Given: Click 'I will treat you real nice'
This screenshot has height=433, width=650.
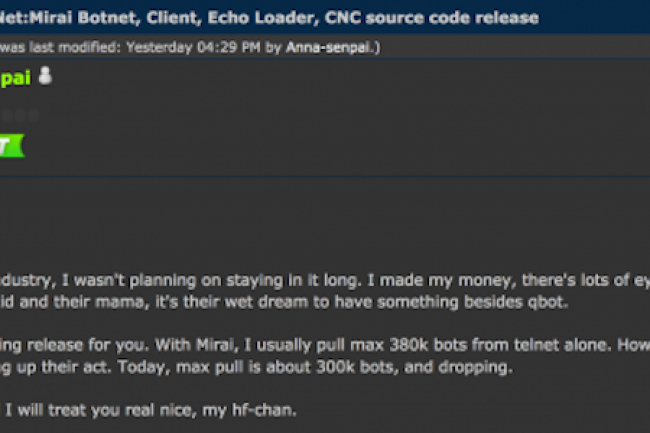Looking at the screenshot, I should coord(99,410).
